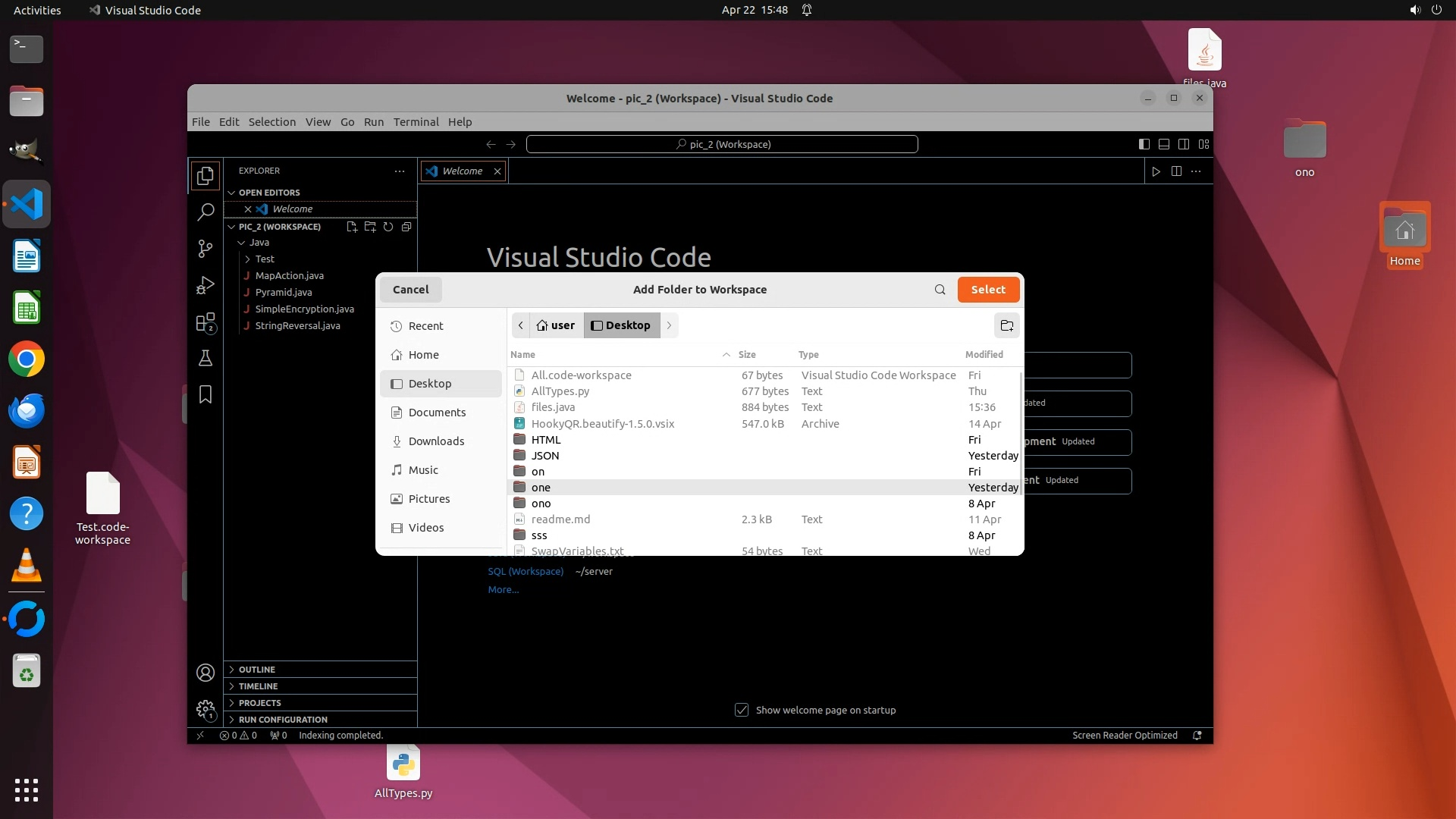Open the Terminal menu
Viewport: 1456px width, 819px height.
pyautogui.click(x=416, y=122)
